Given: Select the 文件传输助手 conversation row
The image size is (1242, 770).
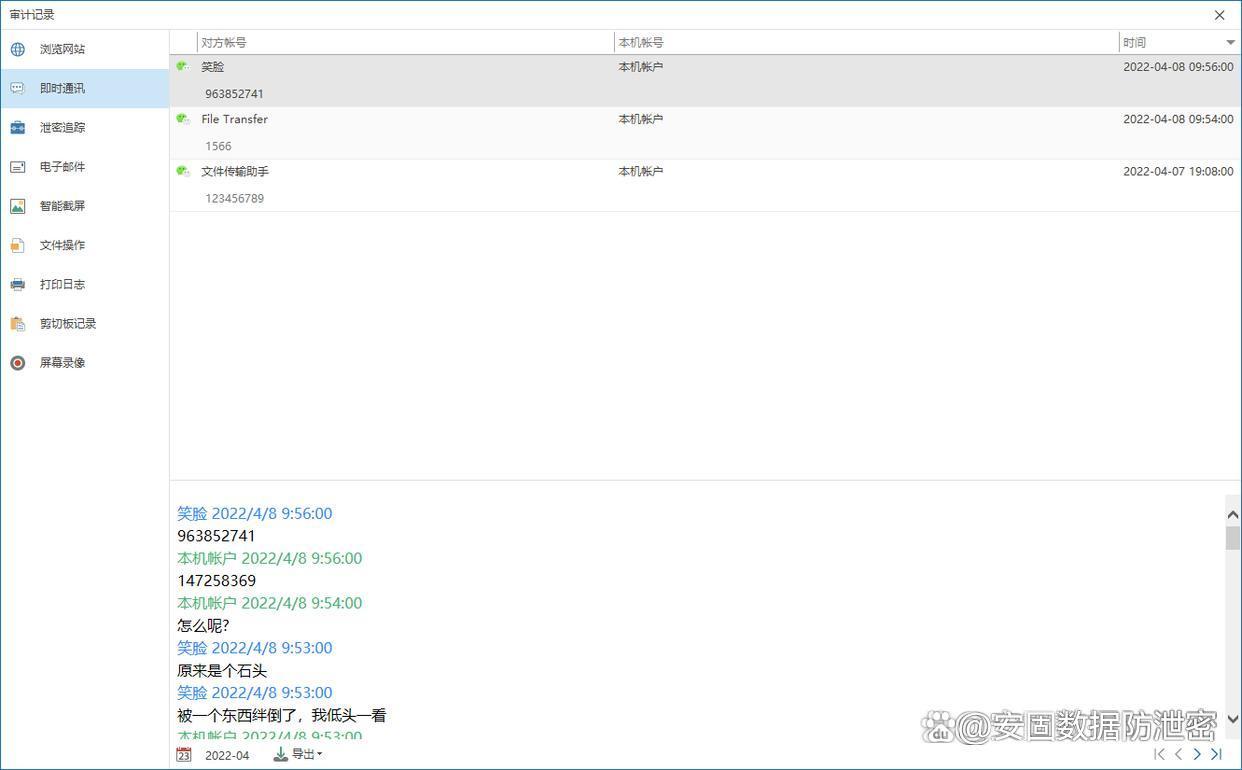Looking at the screenshot, I should [x=705, y=185].
